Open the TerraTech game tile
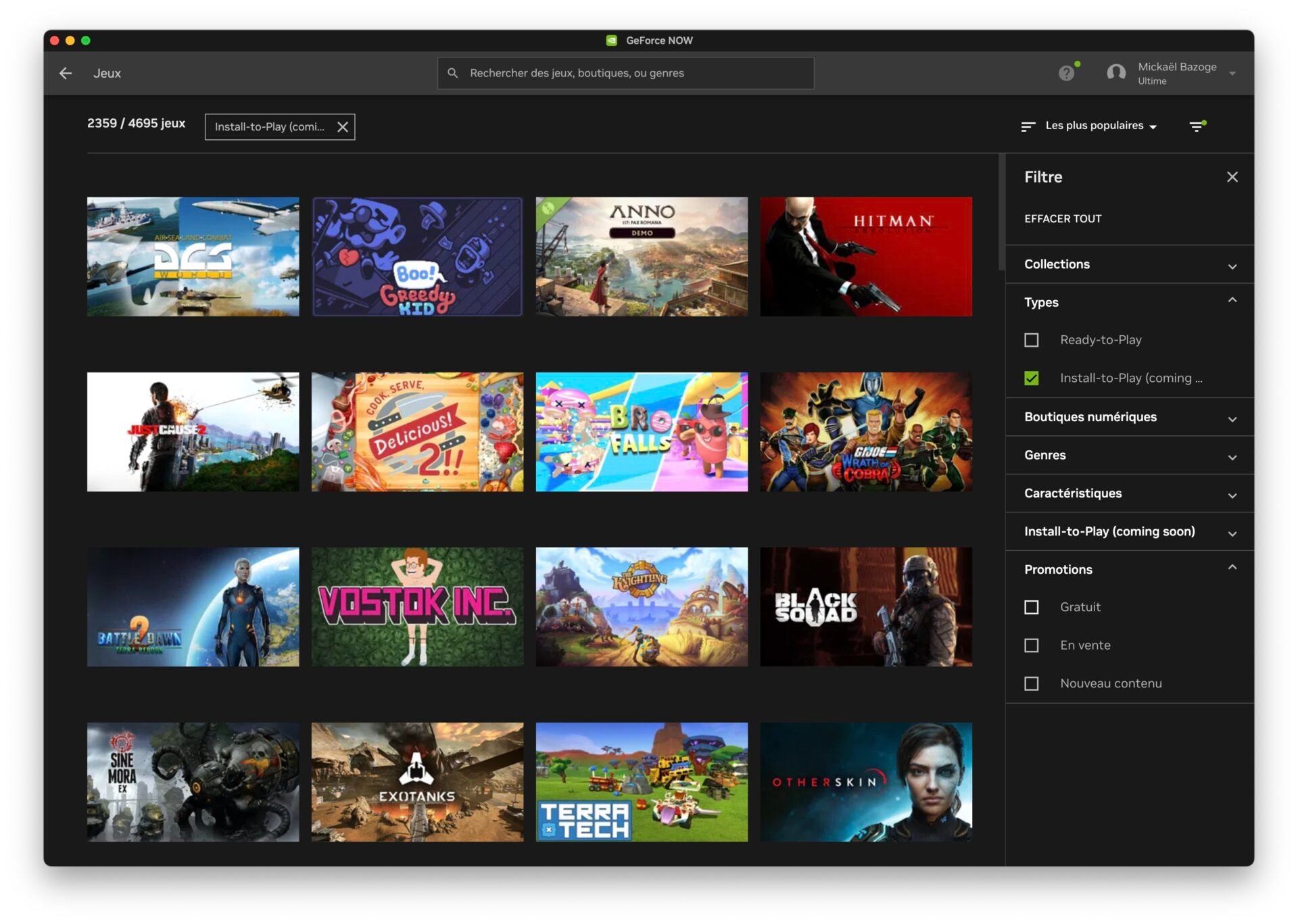 click(642, 782)
